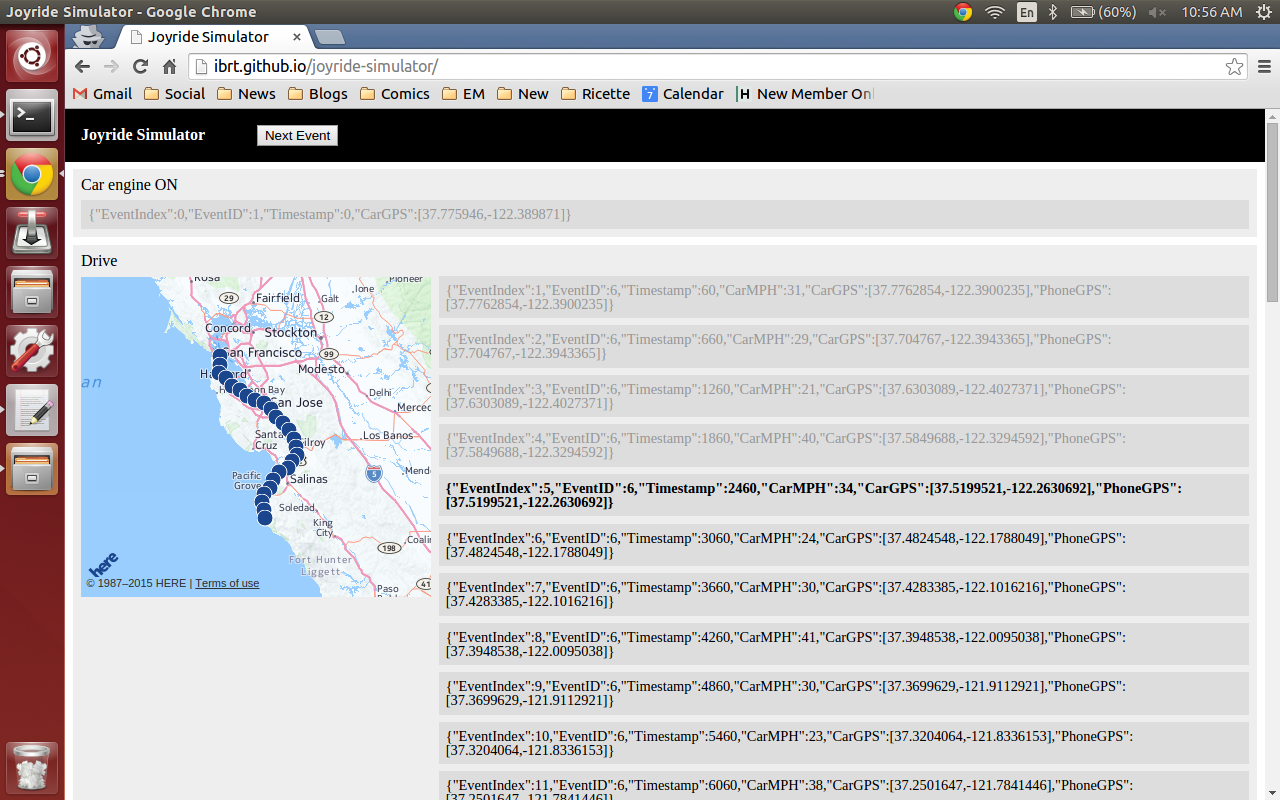
Task: Open the EM bookmarks folder
Action: point(463,94)
